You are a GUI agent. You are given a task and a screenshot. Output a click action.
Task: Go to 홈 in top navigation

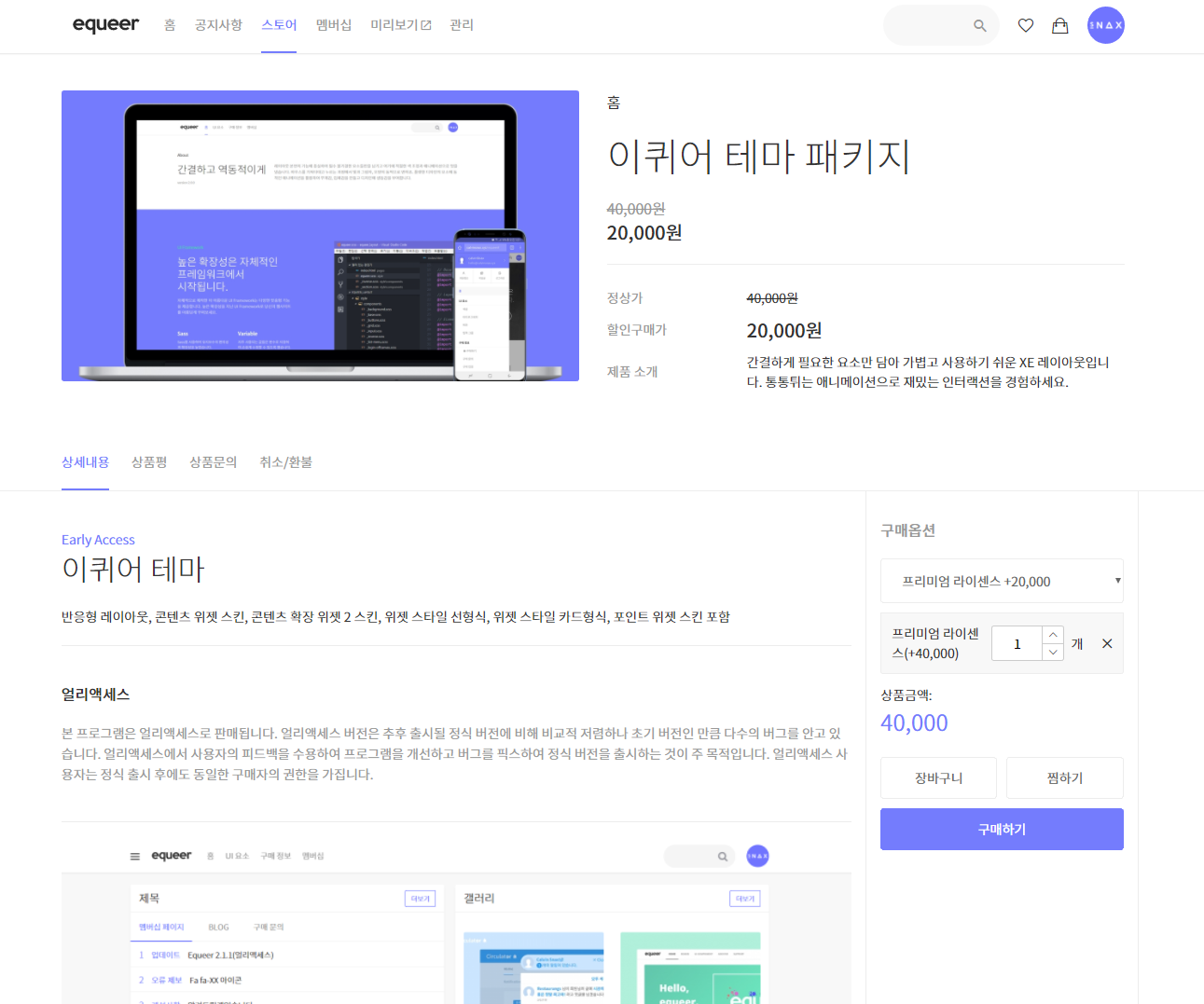[170, 25]
